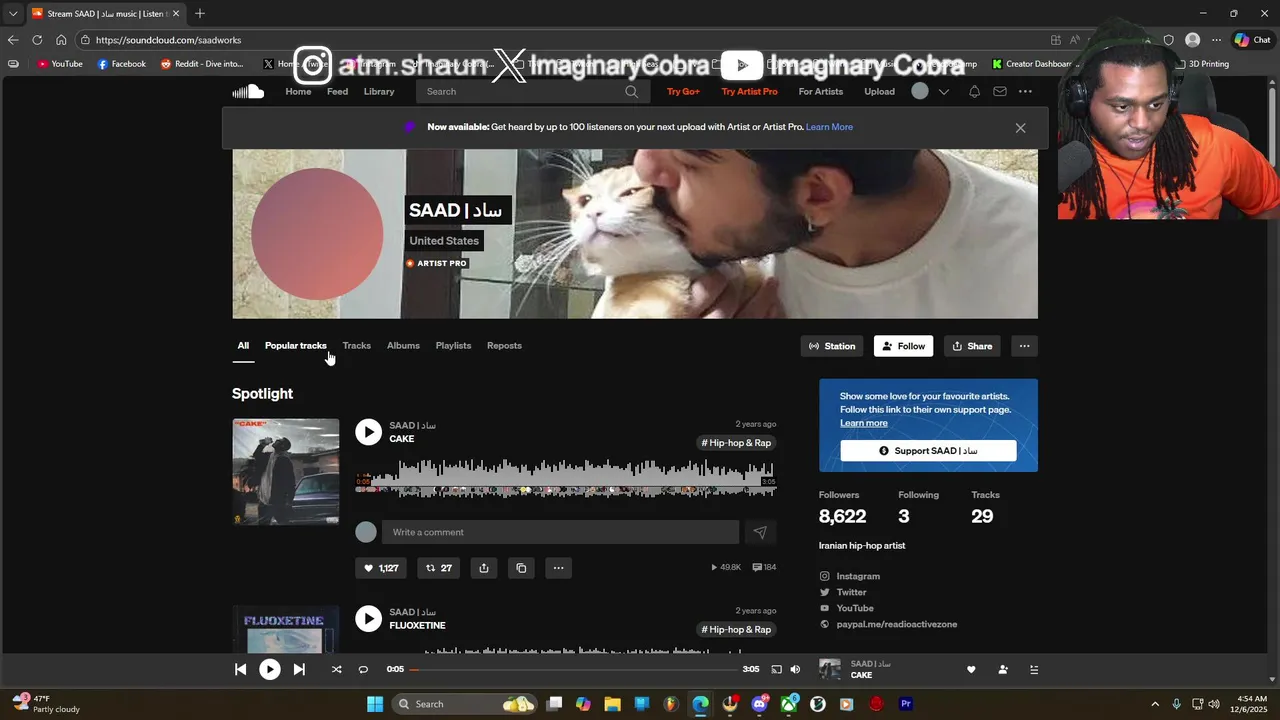1280x720 pixels.
Task: Start the artist Station
Action: coord(832,346)
